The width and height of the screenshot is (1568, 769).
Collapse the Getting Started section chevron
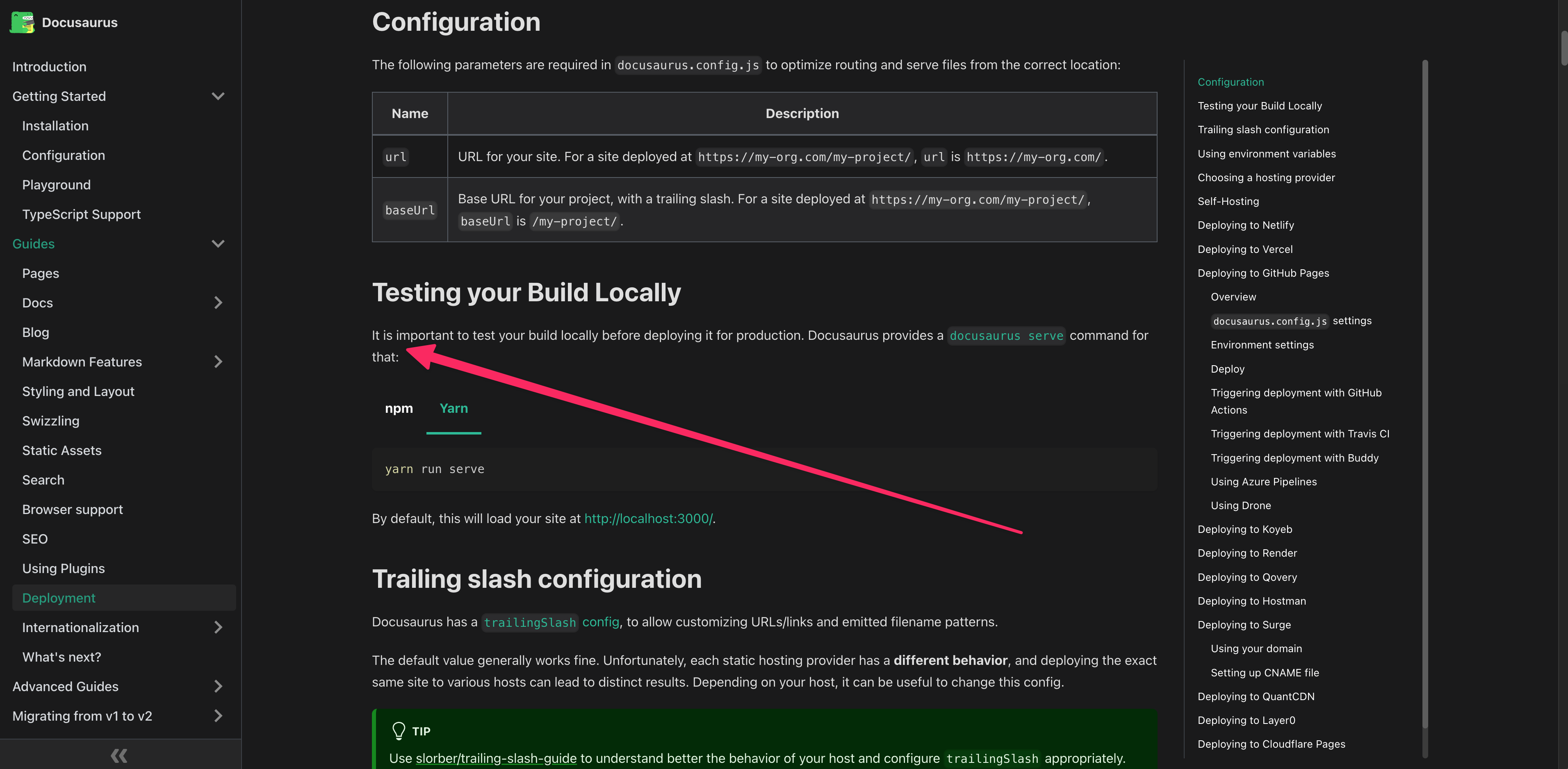tap(218, 96)
